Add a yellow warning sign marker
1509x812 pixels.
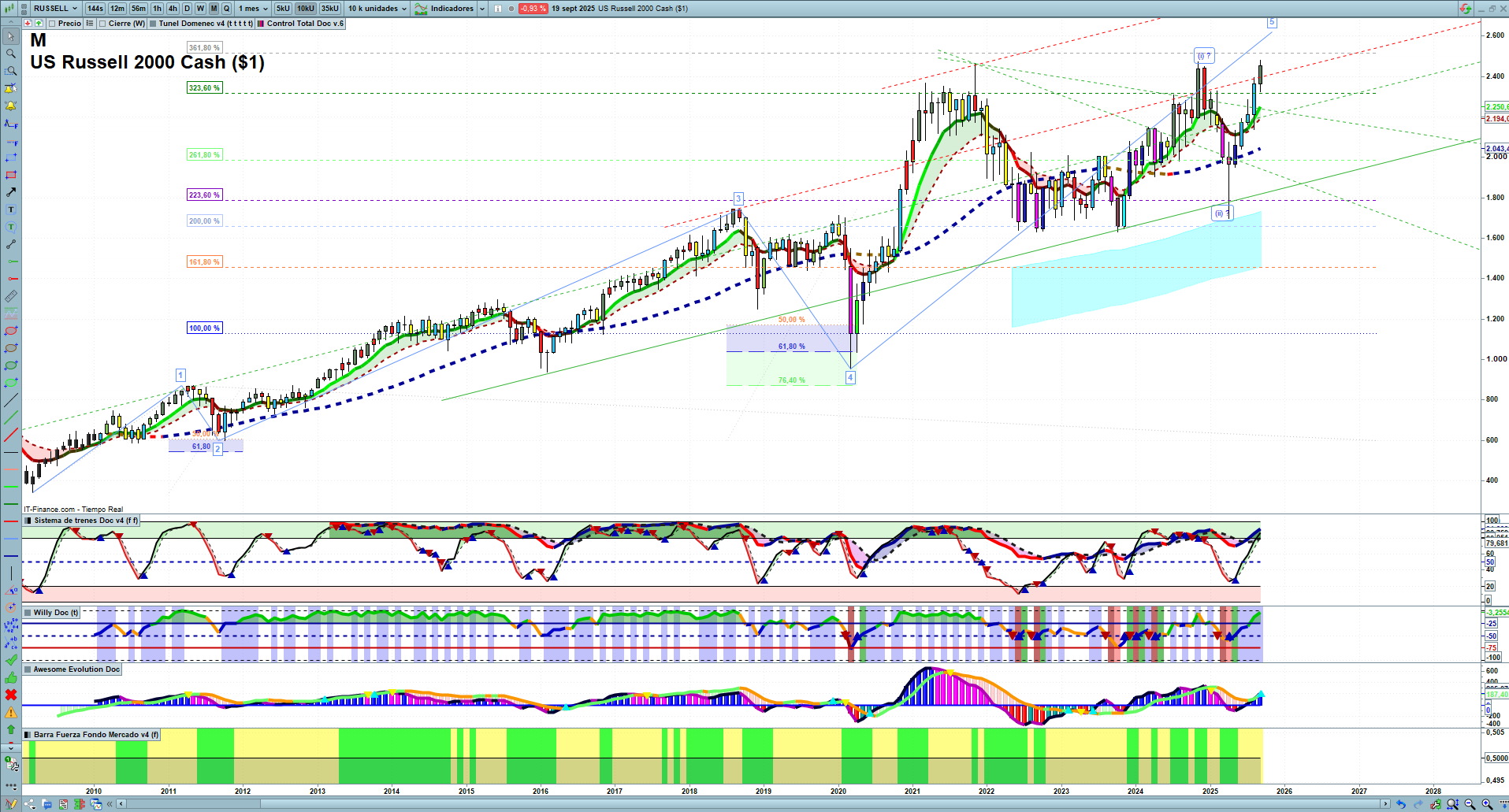click(x=11, y=712)
